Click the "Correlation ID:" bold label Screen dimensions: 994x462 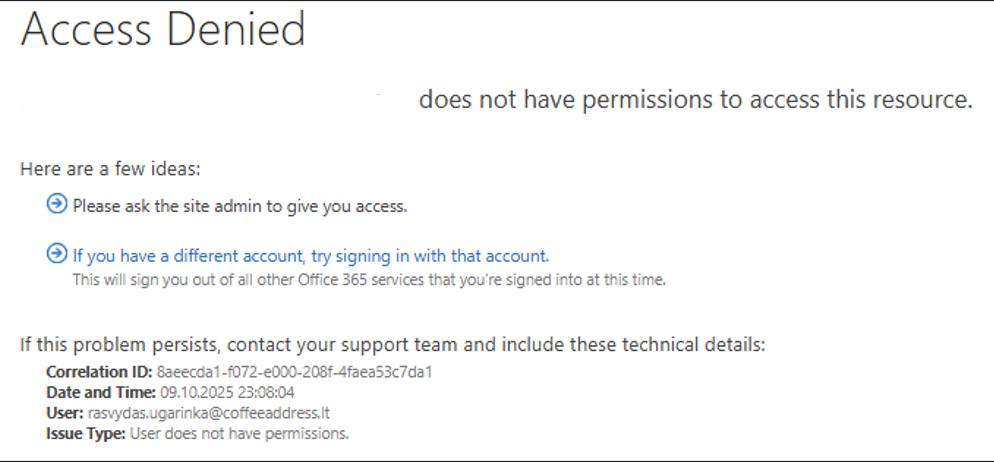coord(99,372)
